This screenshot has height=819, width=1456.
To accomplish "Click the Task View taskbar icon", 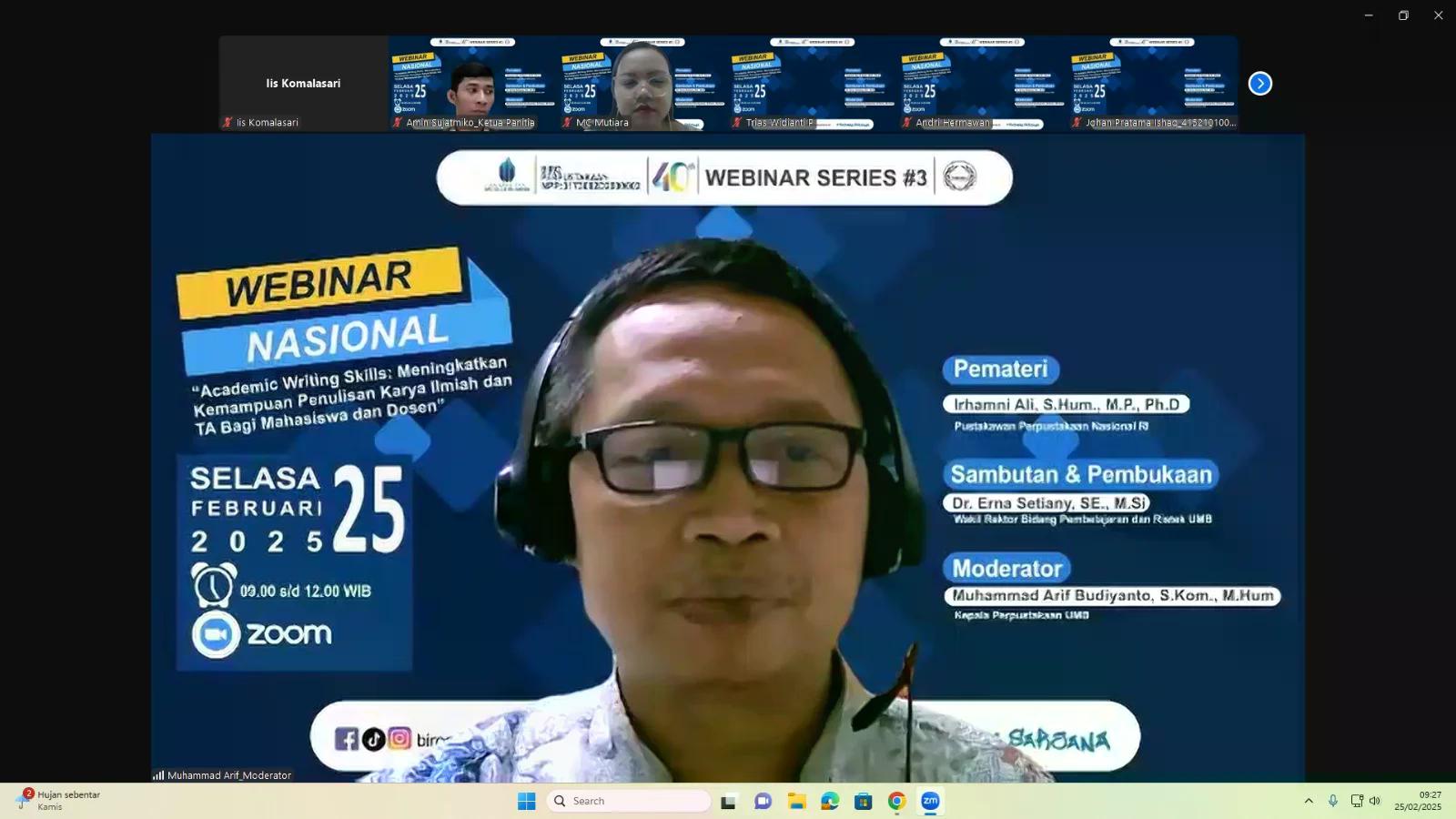I will [x=728, y=801].
